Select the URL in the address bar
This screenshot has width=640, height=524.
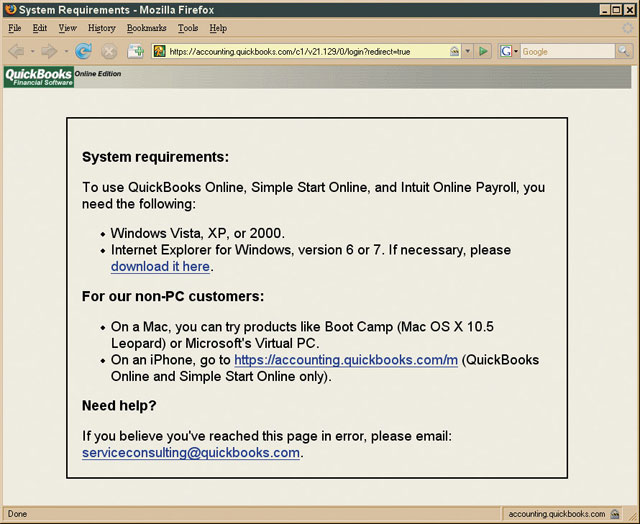point(290,52)
